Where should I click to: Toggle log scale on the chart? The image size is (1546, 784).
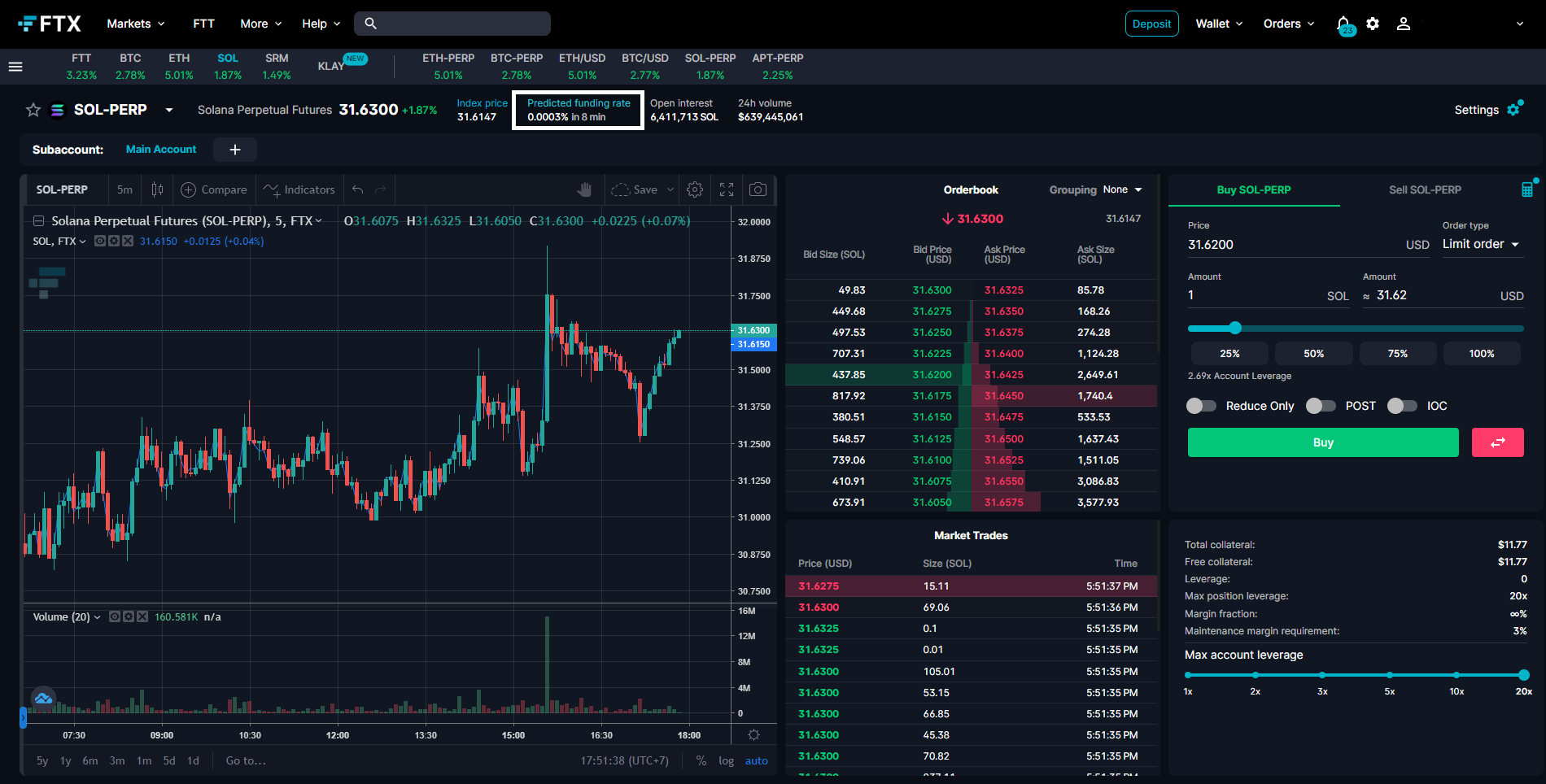726,761
